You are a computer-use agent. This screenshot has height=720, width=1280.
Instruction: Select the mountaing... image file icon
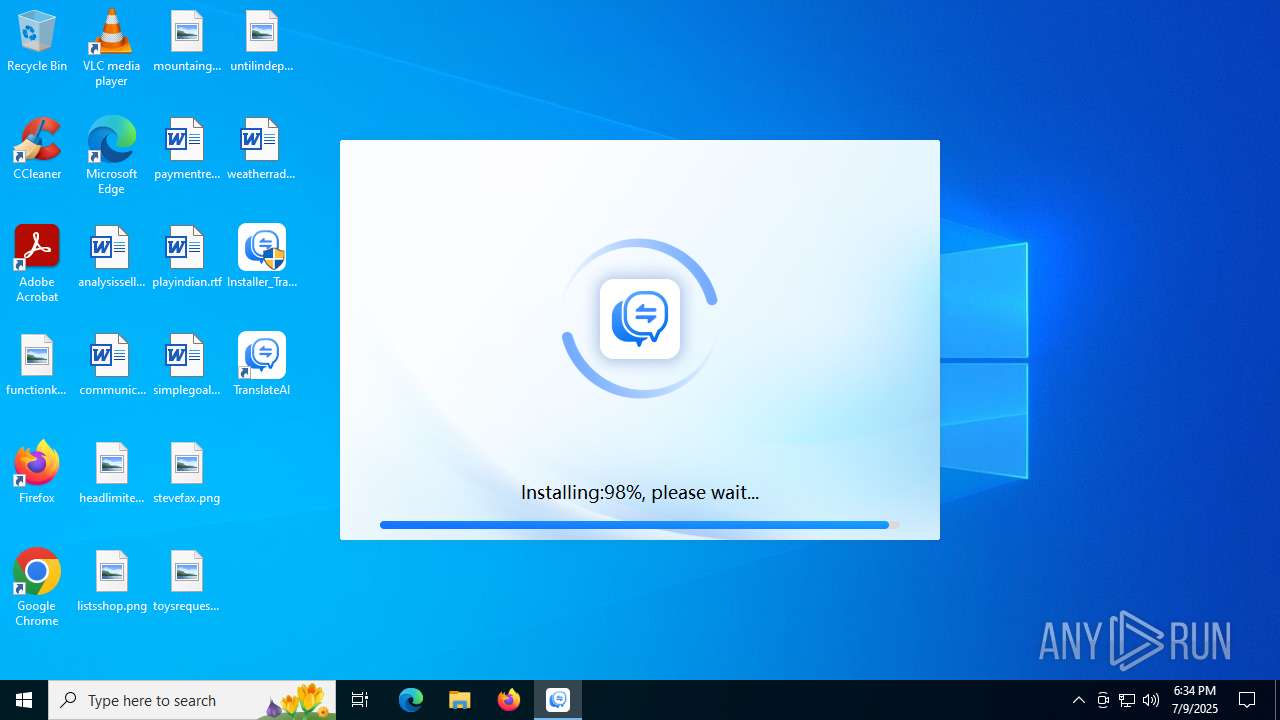(187, 42)
